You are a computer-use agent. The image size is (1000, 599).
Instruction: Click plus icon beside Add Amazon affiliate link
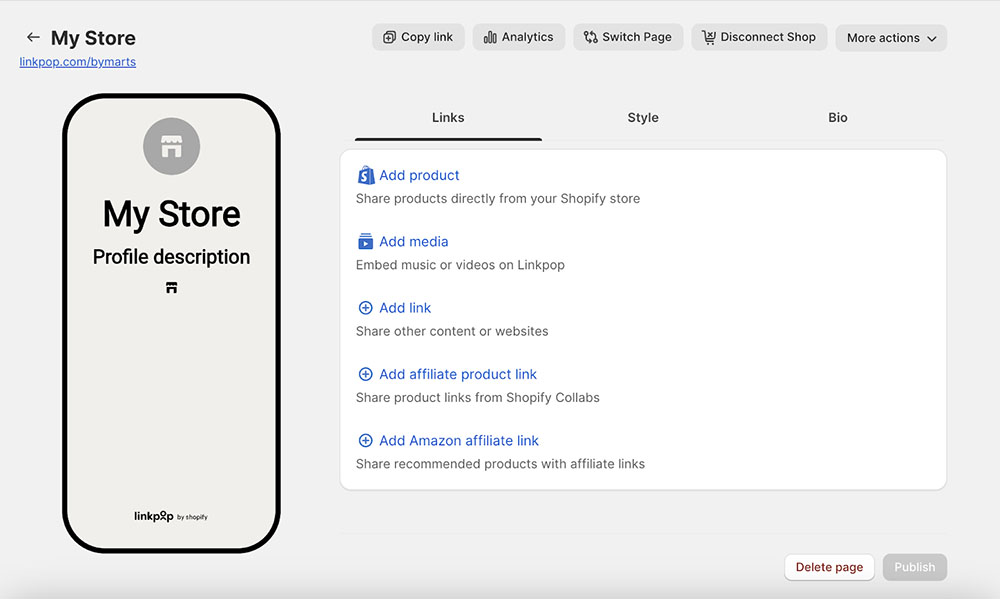tap(365, 441)
